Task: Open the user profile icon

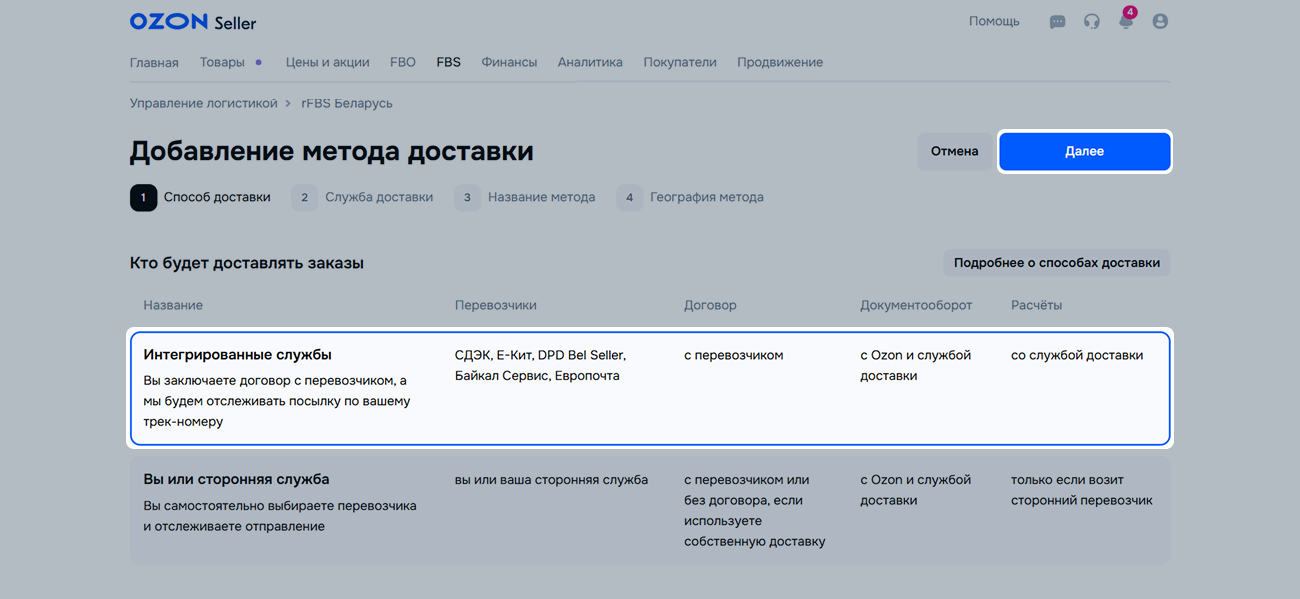Action: click(1160, 22)
